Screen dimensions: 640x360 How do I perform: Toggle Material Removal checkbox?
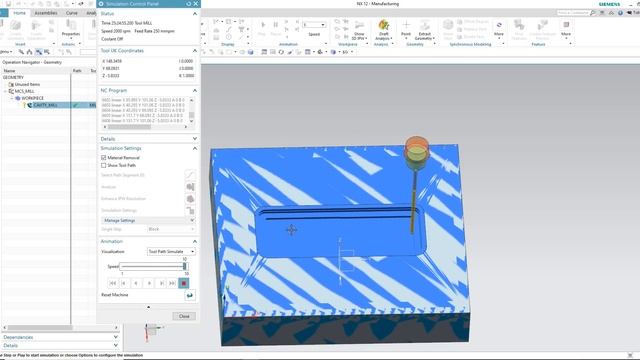[x=104, y=158]
